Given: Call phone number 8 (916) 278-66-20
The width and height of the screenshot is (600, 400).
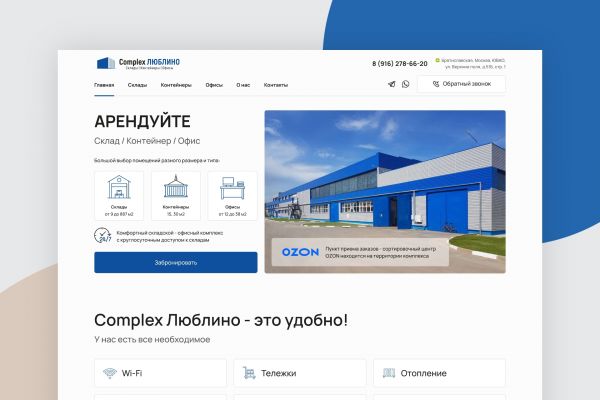Looking at the screenshot, I should [x=400, y=64].
